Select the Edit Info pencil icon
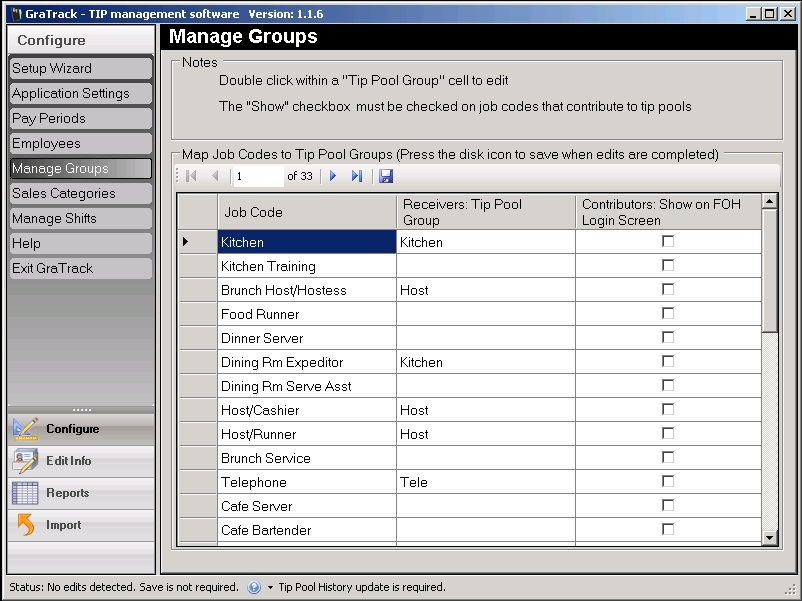802x601 pixels. 25,459
